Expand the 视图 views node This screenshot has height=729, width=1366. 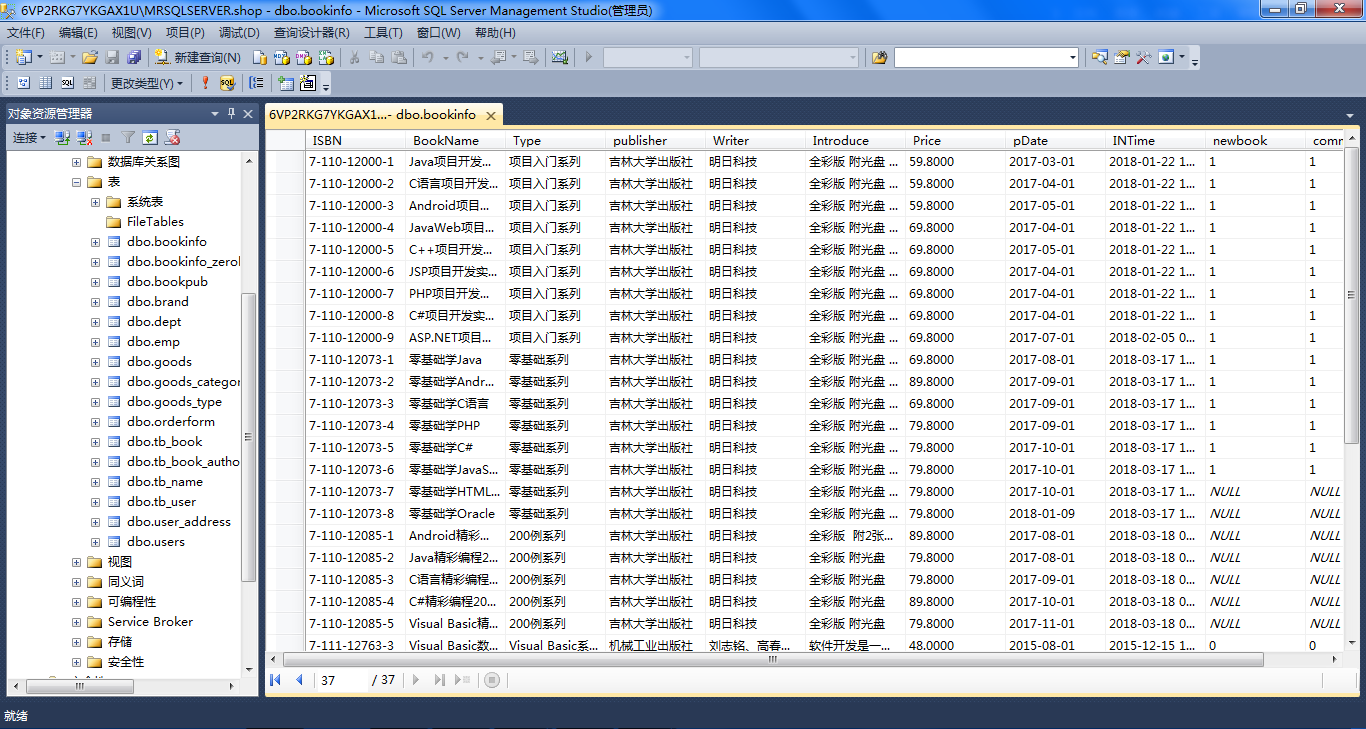pyautogui.click(x=76, y=562)
